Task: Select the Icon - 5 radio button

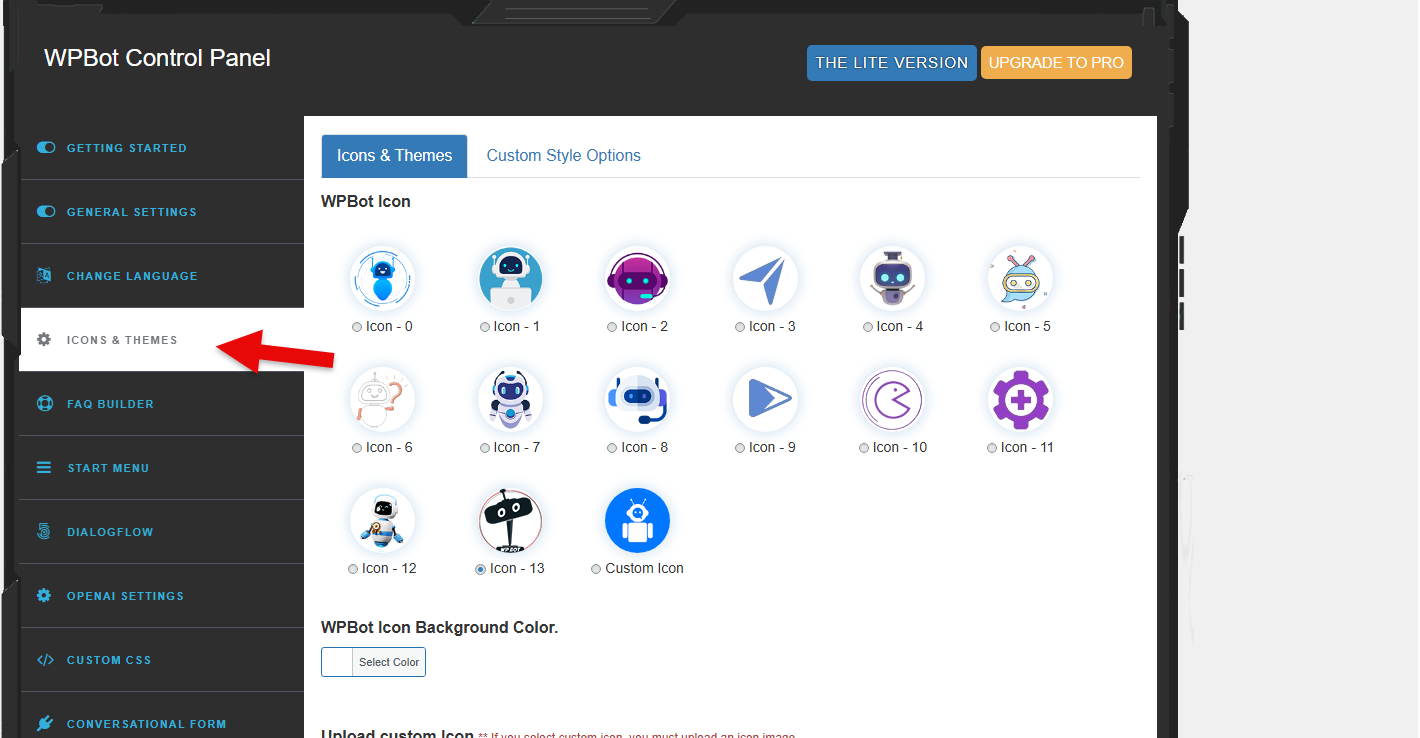Action: point(995,327)
